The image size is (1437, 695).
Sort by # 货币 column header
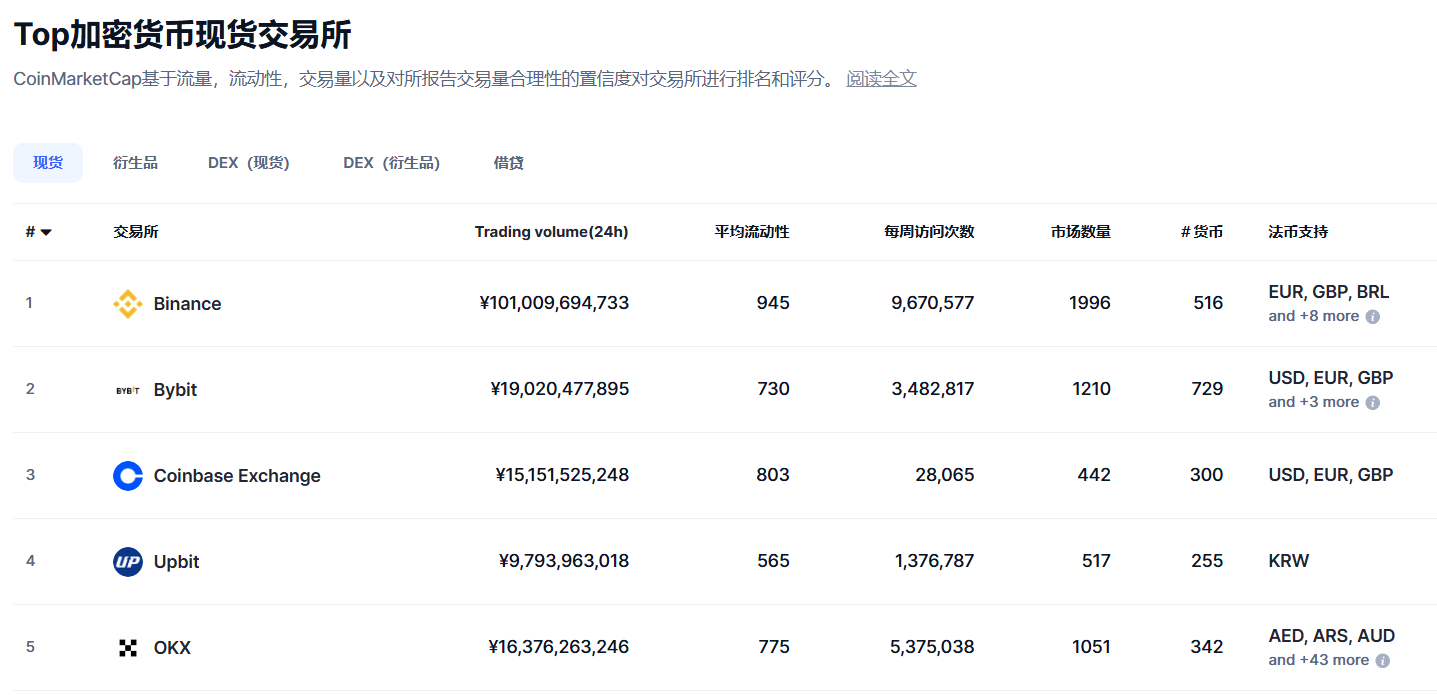tap(1201, 232)
